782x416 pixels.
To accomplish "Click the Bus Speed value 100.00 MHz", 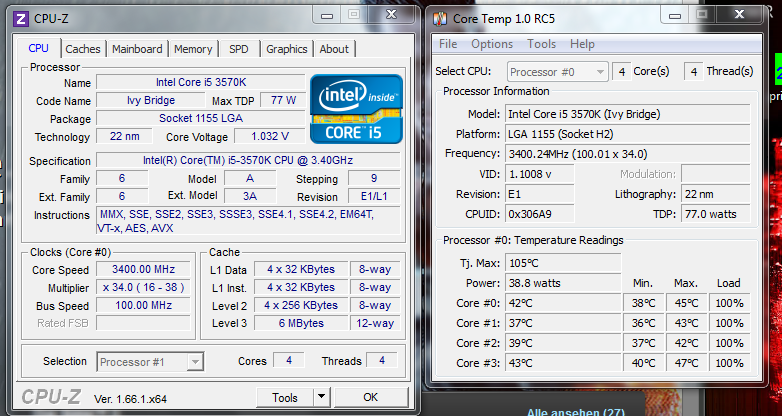I will [x=143, y=305].
